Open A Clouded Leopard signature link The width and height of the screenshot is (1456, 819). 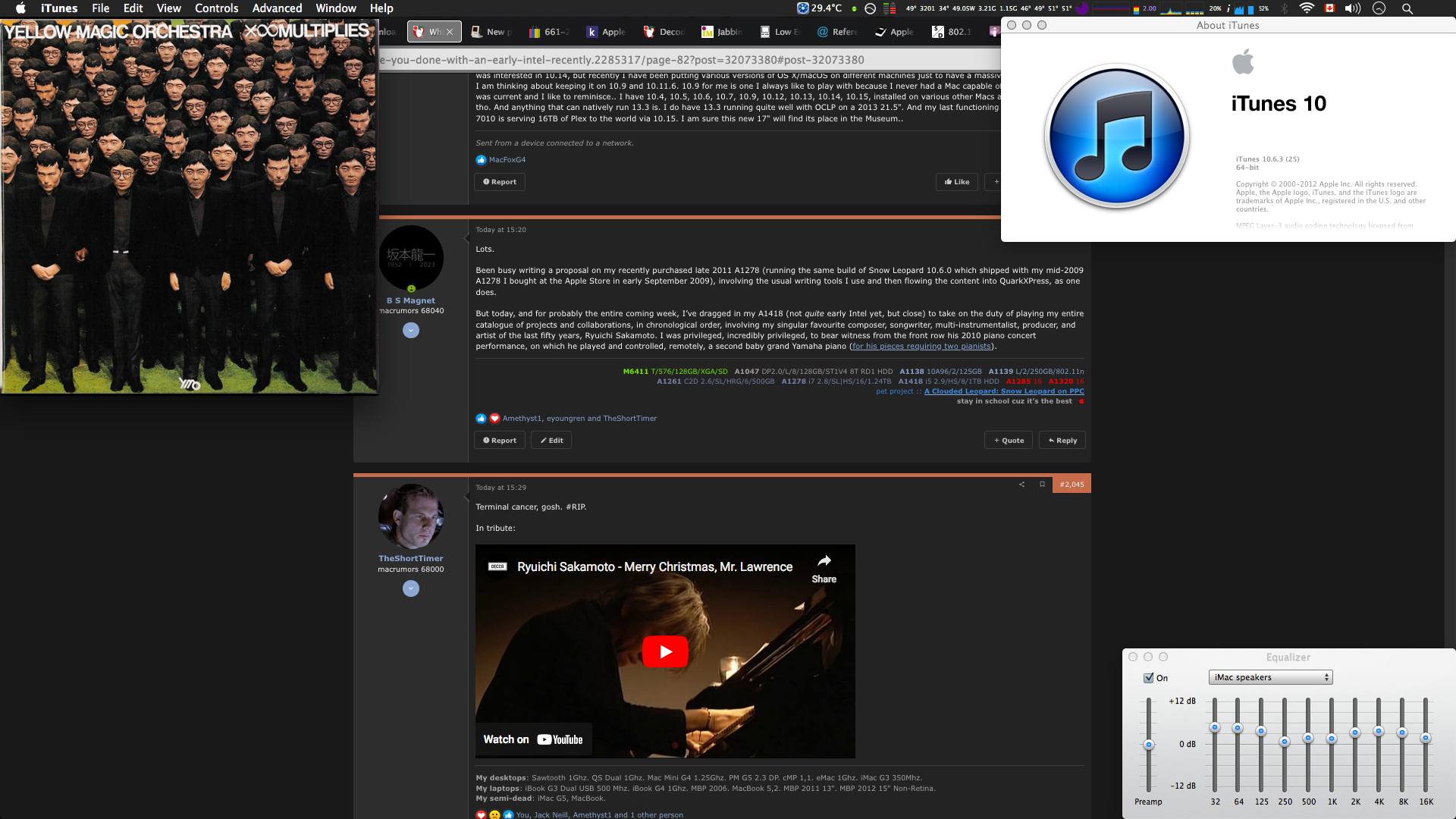pyautogui.click(x=1004, y=391)
